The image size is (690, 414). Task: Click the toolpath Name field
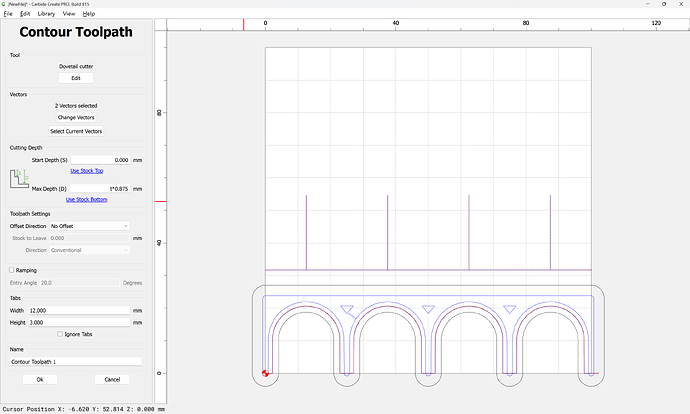point(76,362)
